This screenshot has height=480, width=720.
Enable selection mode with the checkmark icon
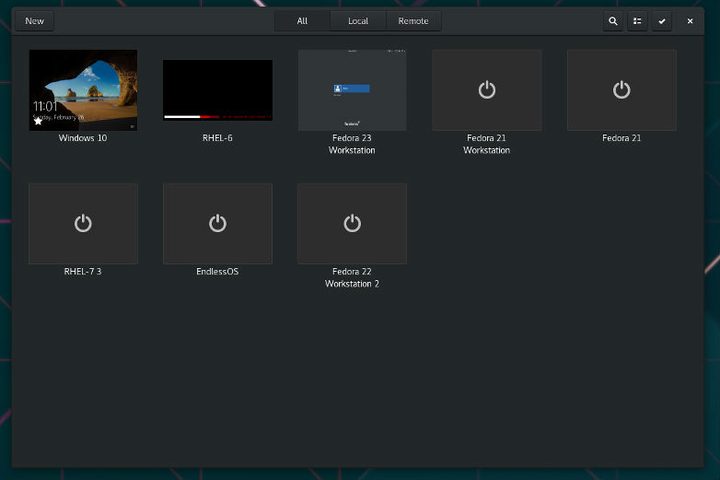click(662, 21)
